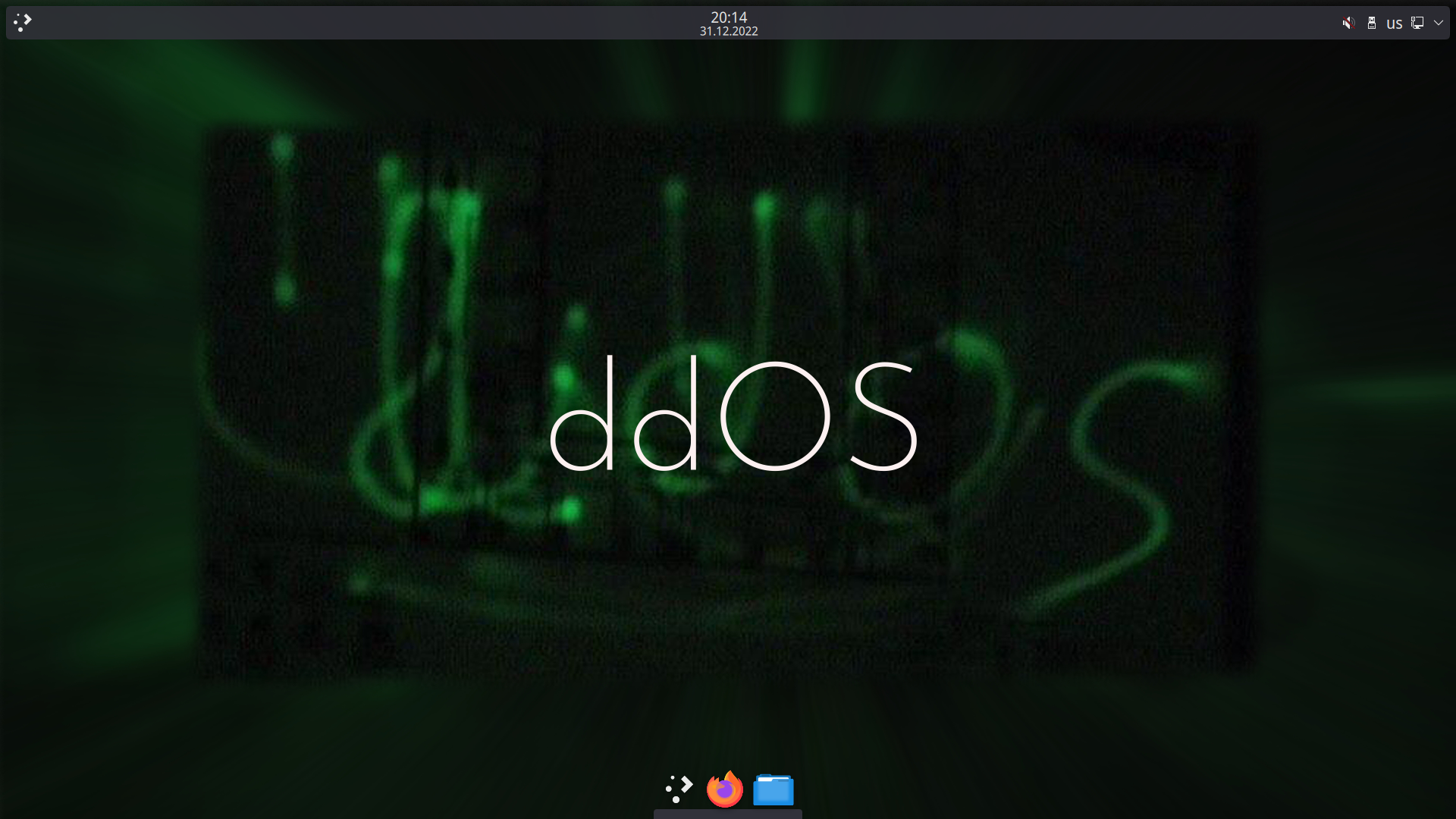Screen dimensions: 1456x819
Task: Click the Plasma launcher icon in bottom dock
Action: (679, 789)
